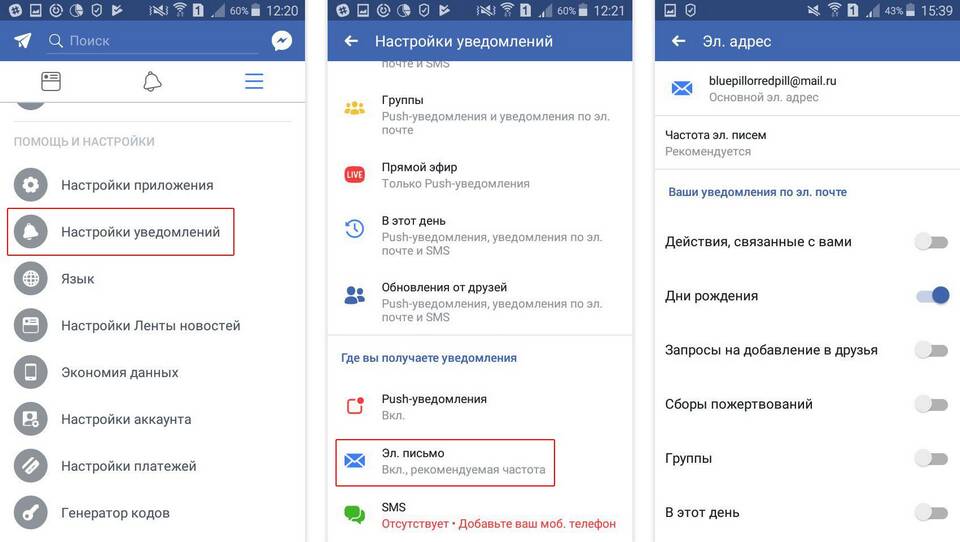Open the notifications bell tab
The height and width of the screenshot is (542, 960).
pos(152,81)
